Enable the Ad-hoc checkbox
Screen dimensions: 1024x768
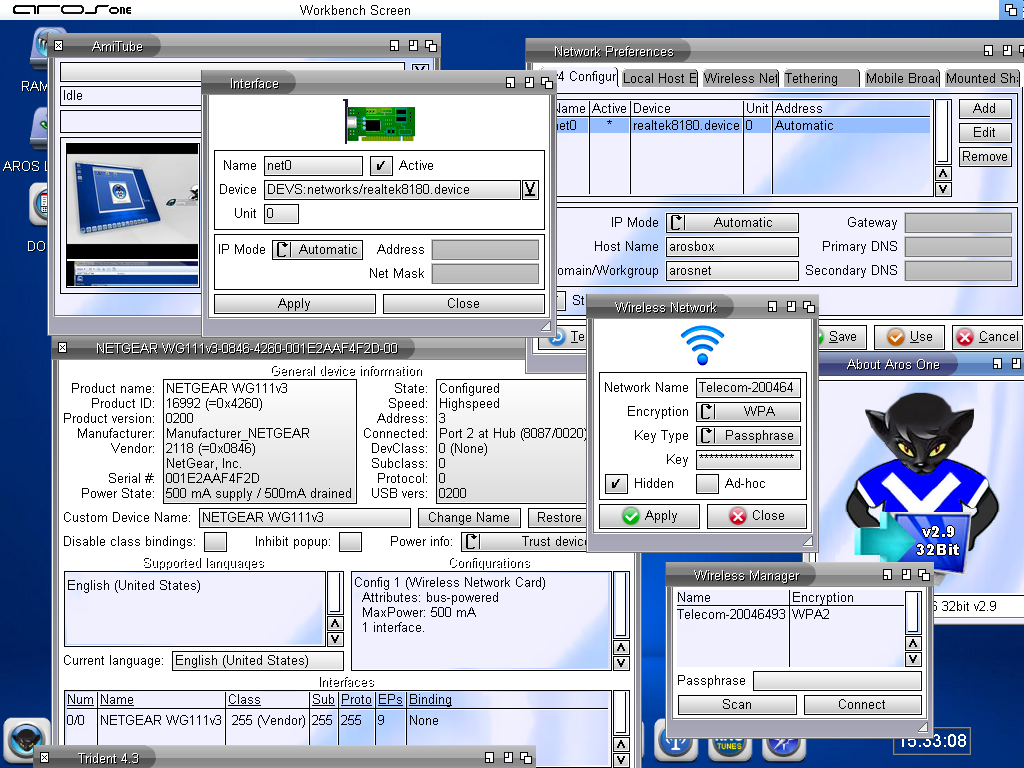coord(707,484)
